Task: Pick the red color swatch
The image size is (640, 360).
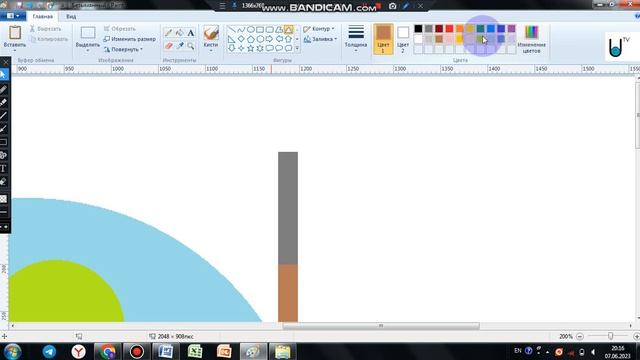Action: pos(449,29)
